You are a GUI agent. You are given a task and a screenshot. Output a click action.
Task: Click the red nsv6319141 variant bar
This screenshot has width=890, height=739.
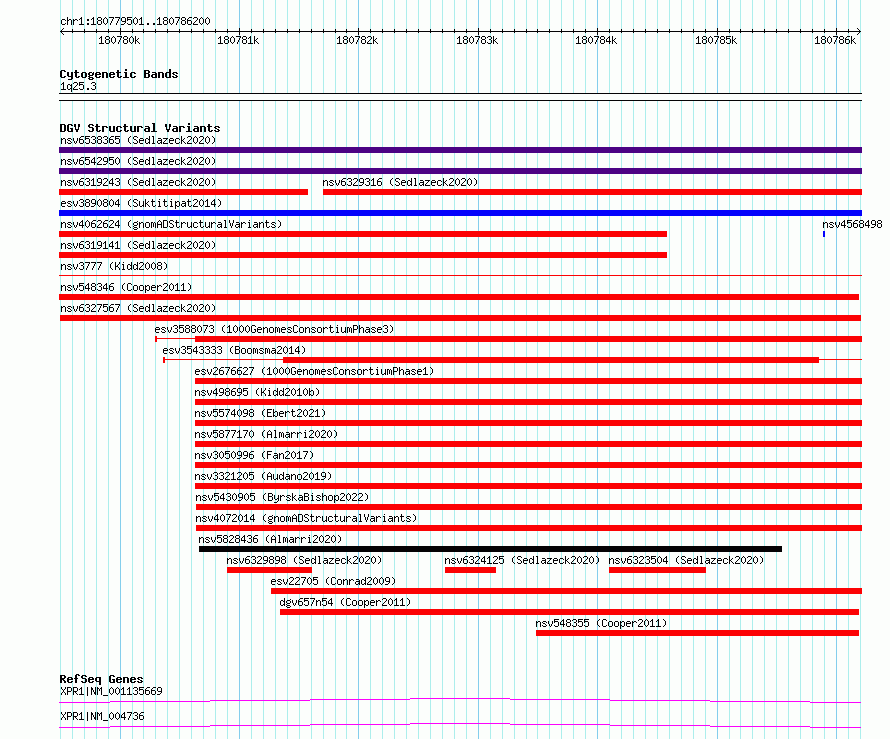pyautogui.click(x=363, y=255)
